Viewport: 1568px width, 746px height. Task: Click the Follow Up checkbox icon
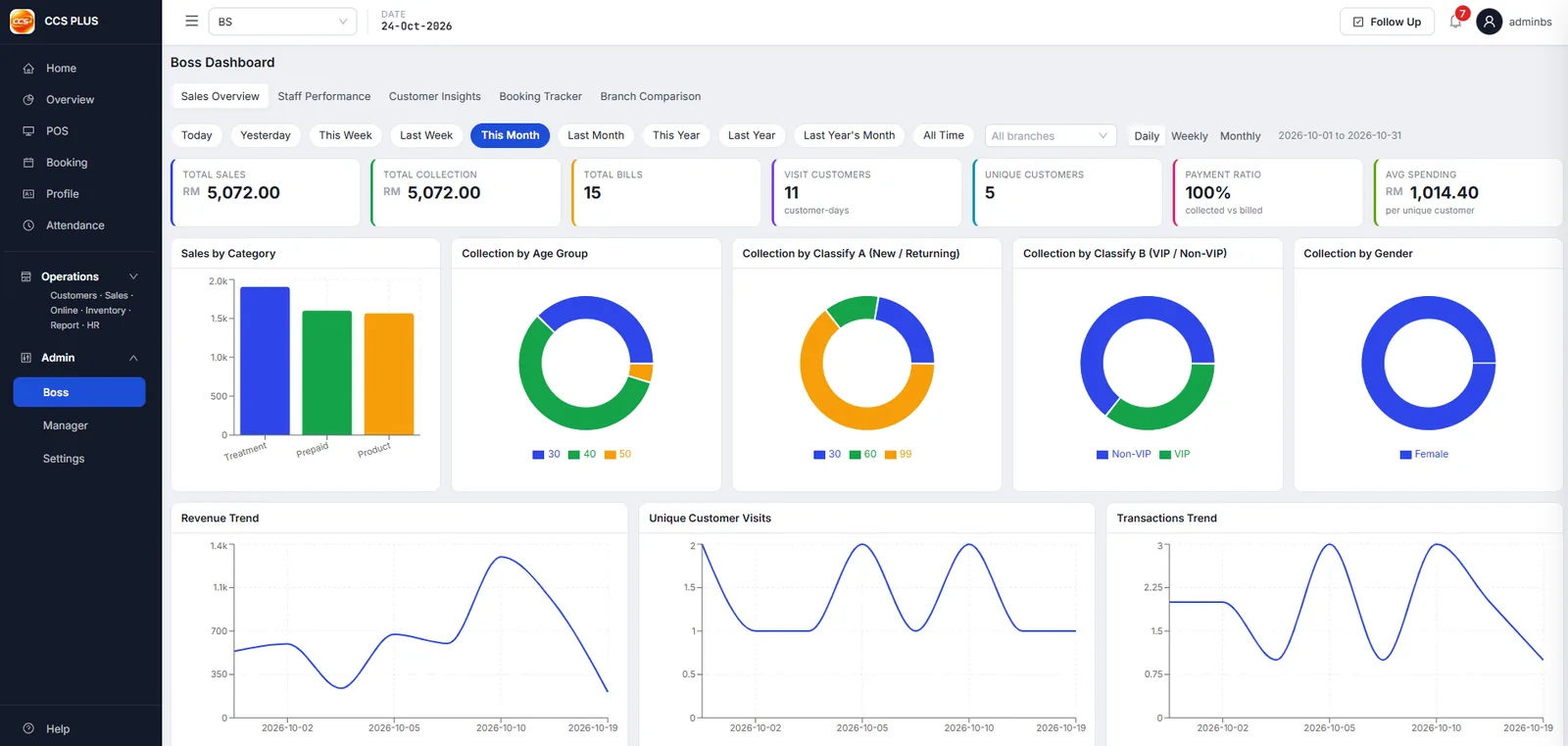pos(1358,22)
